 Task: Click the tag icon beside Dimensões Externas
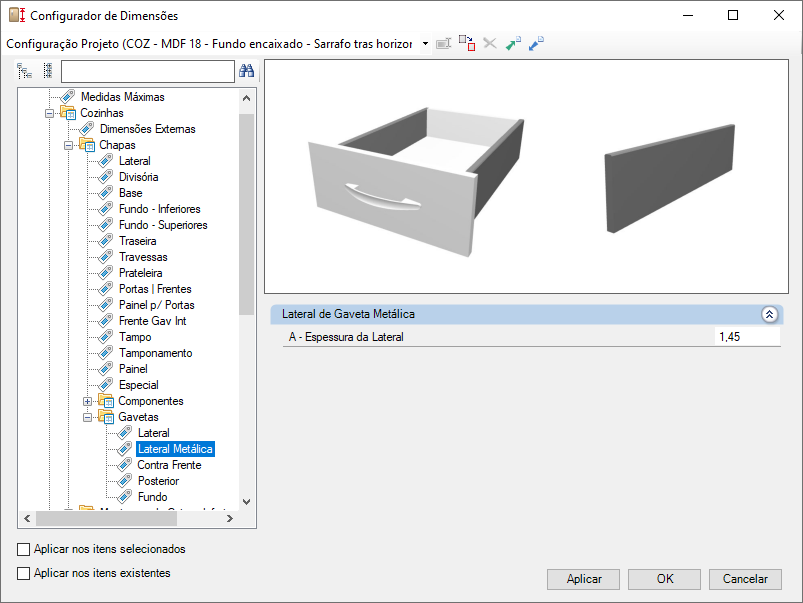pyautogui.click(x=87, y=129)
